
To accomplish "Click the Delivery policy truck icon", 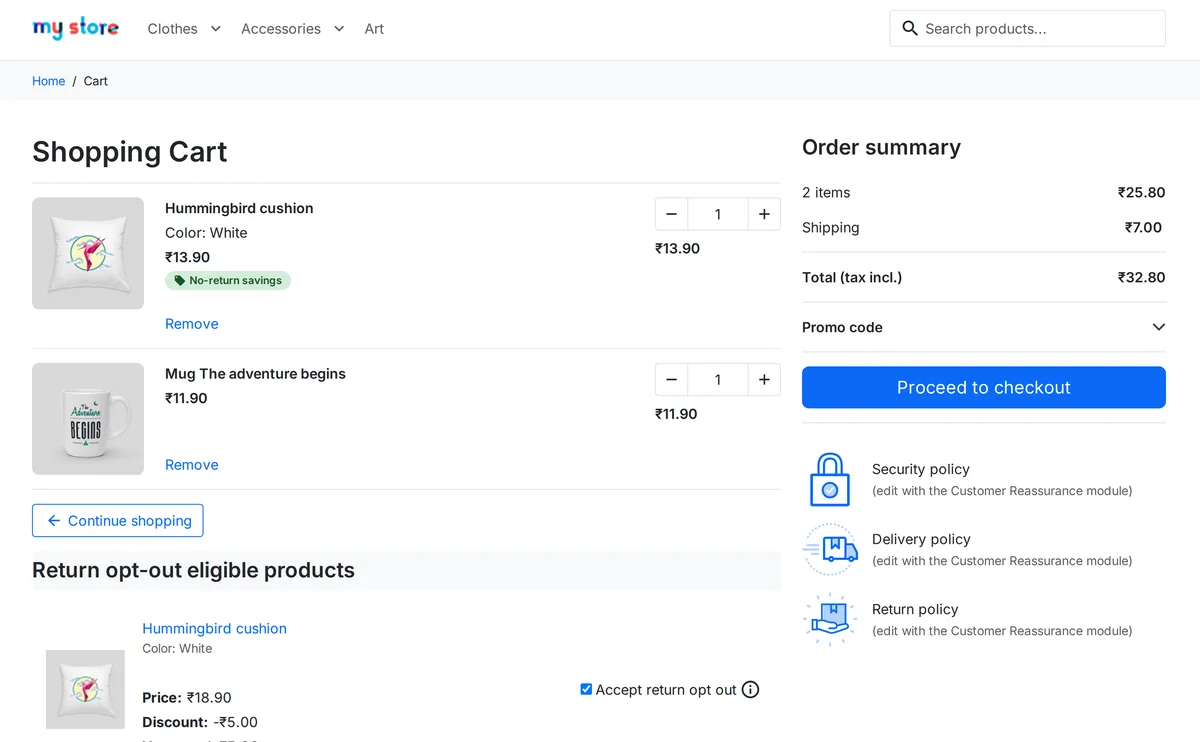I will pyautogui.click(x=830, y=549).
